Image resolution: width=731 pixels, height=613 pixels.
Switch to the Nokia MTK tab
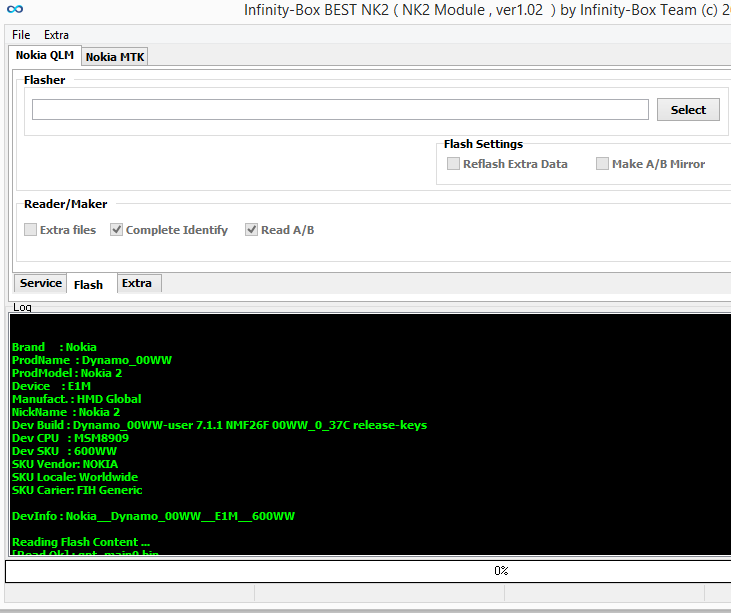click(115, 57)
